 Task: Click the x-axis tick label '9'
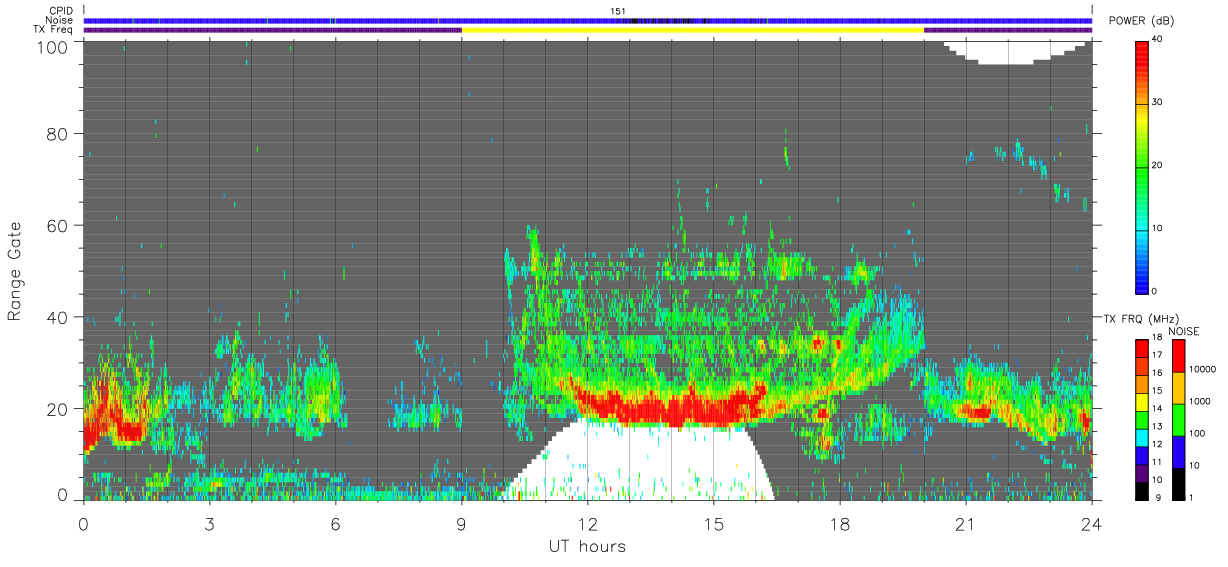tap(461, 524)
